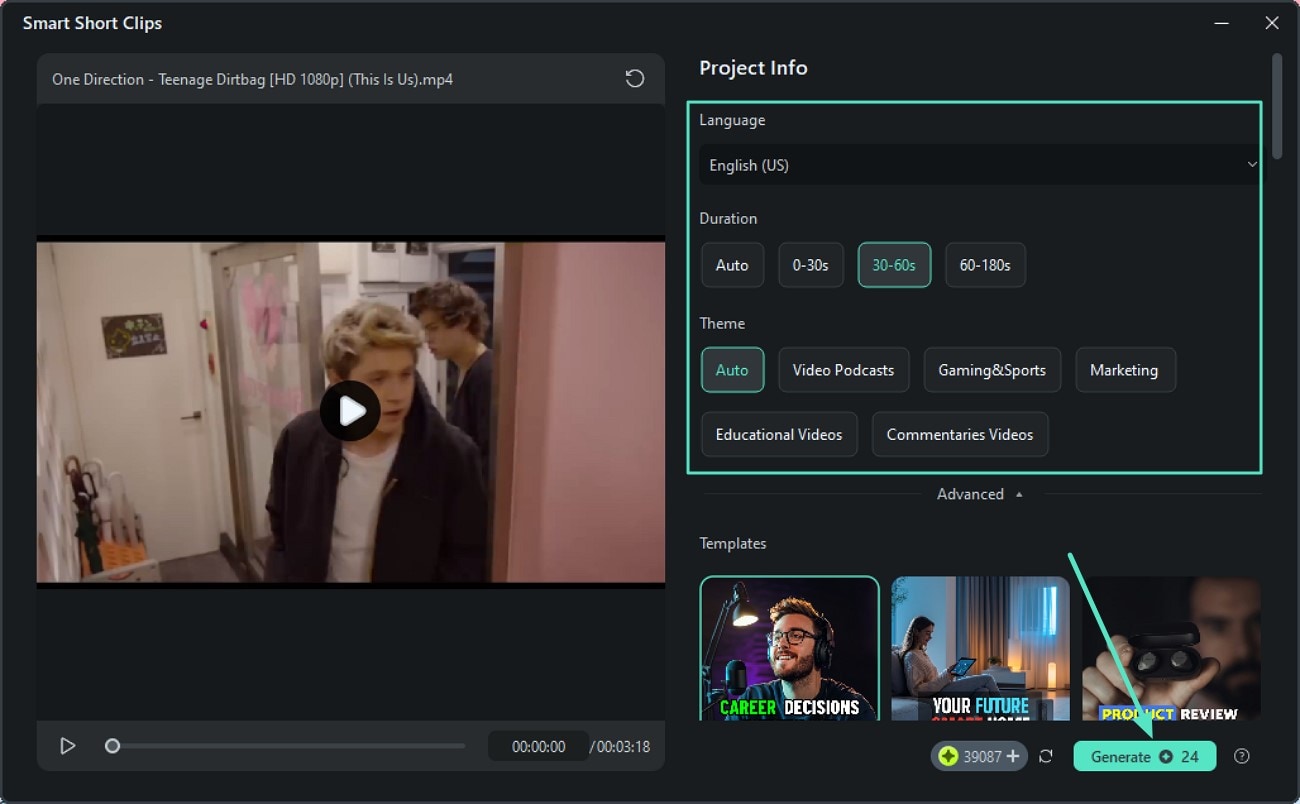The width and height of the screenshot is (1300, 804).
Task: Select the 30-60s duration option
Action: (x=894, y=265)
